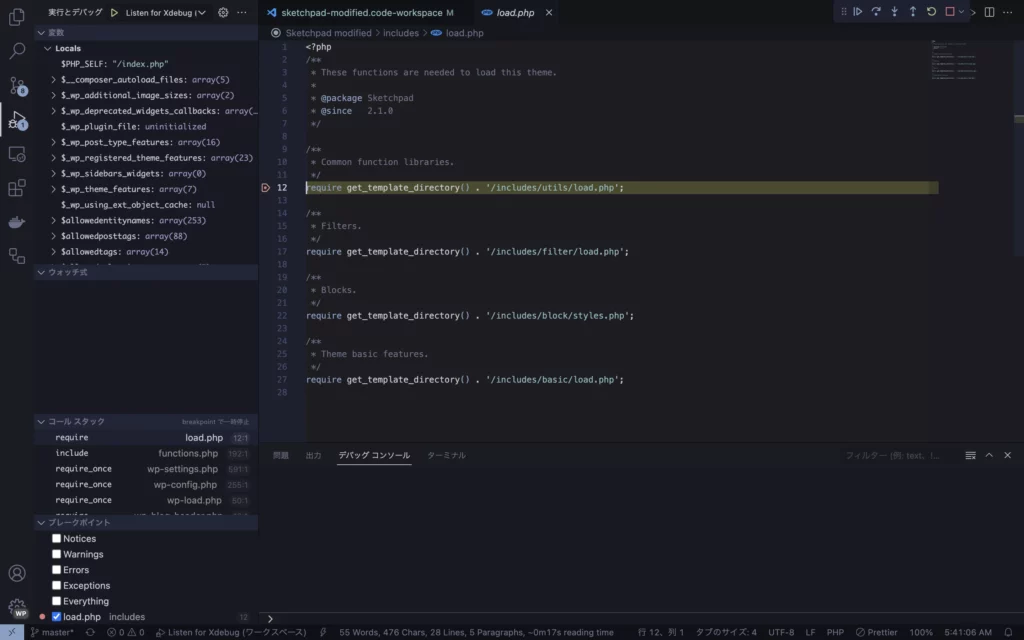Open master branch picker in status bar
Viewport: 1024px width, 640px height.
(x=52, y=632)
